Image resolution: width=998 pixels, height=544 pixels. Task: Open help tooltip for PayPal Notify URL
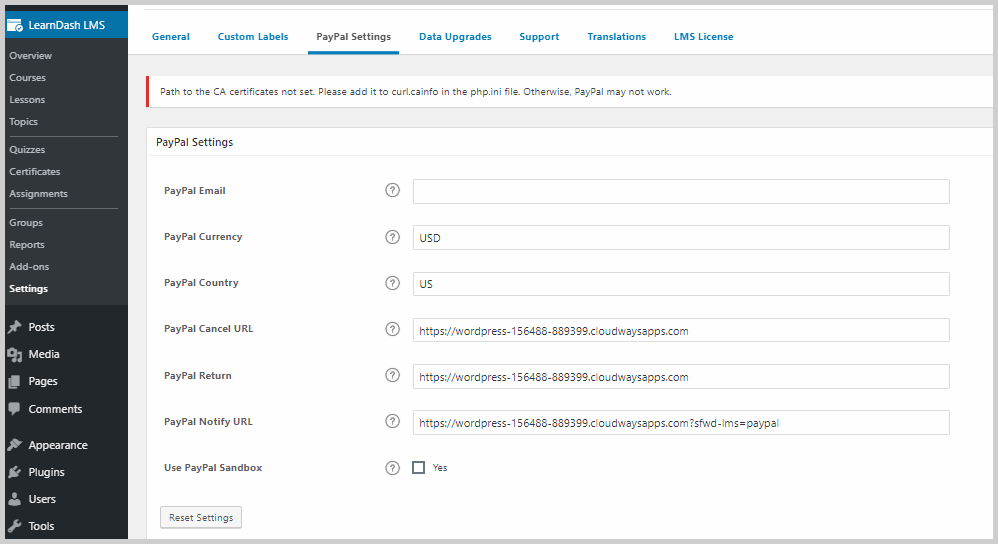click(393, 421)
